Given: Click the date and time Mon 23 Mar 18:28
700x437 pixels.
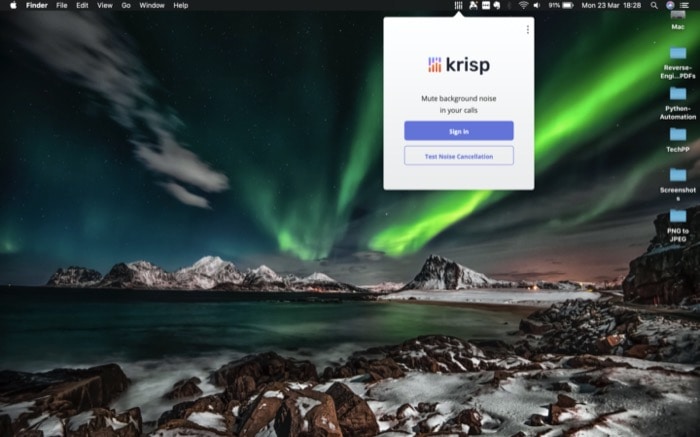Looking at the screenshot, I should click(611, 5).
